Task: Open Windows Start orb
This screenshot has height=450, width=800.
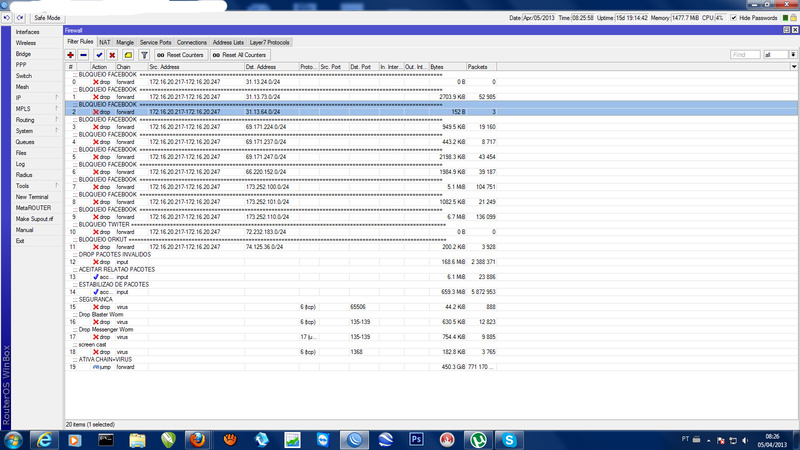Action: (x=13, y=440)
